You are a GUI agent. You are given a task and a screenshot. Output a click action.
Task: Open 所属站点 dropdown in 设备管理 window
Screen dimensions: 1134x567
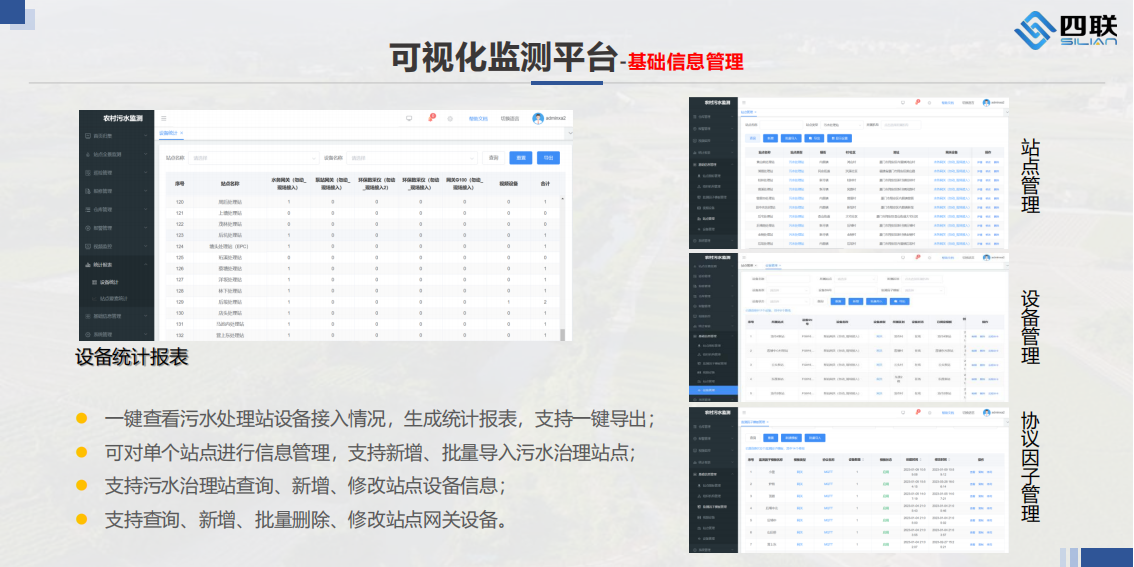[x=856, y=279]
